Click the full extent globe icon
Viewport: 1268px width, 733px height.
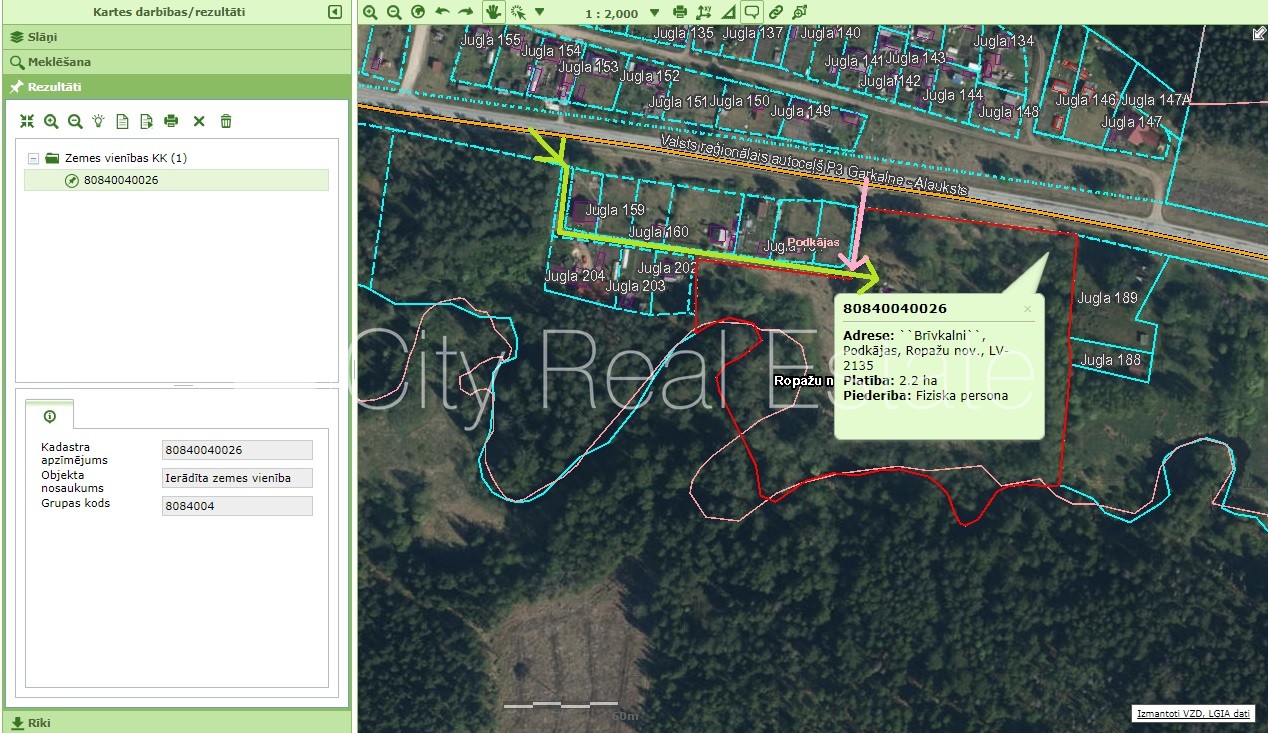418,12
